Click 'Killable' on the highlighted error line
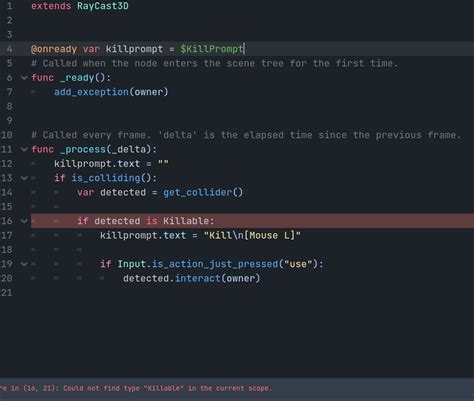Viewport: 474px width, 401px height. 186,221
